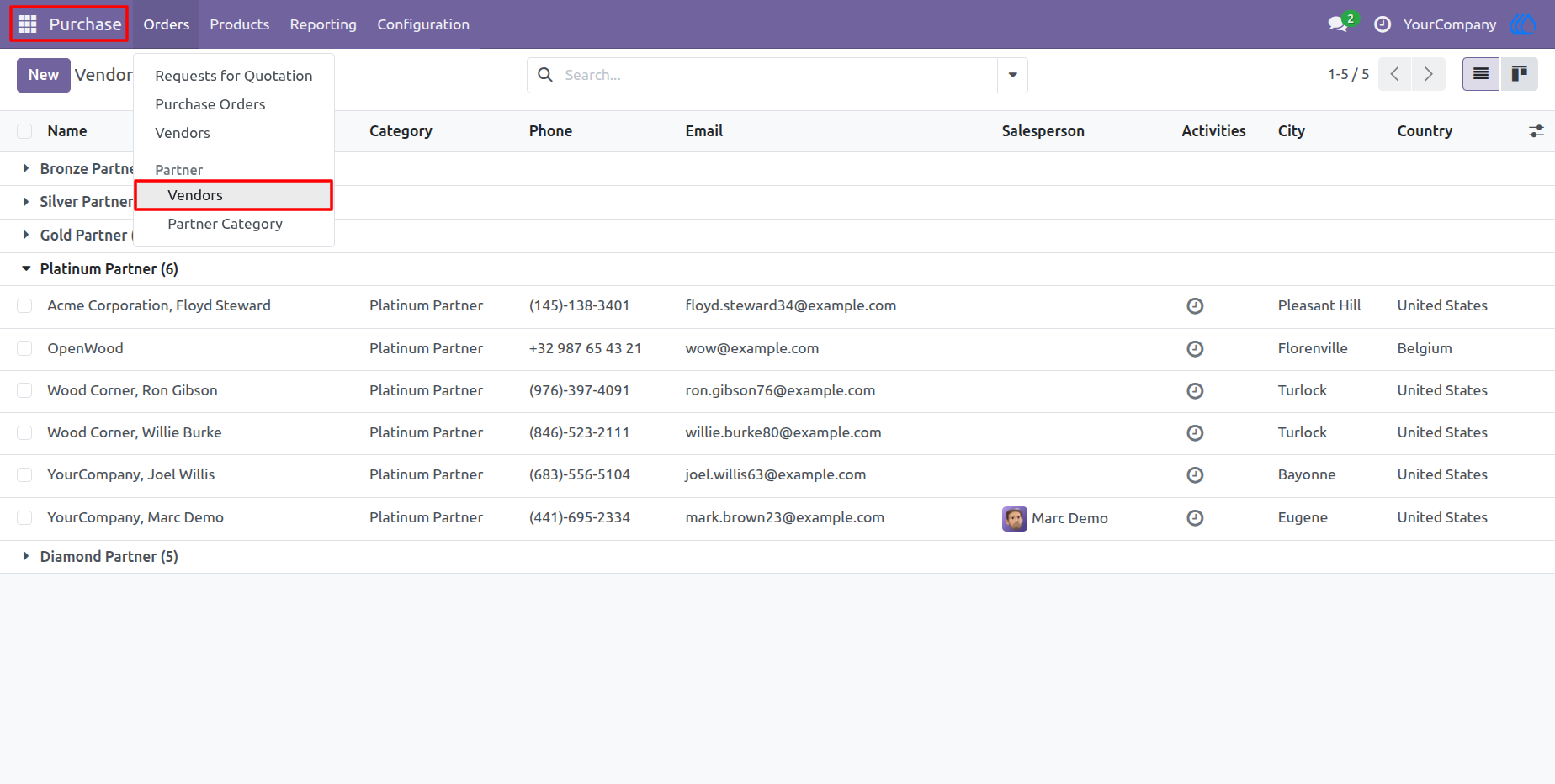This screenshot has height=784, width=1555.
Task: Open the Reporting menu
Action: point(323,24)
